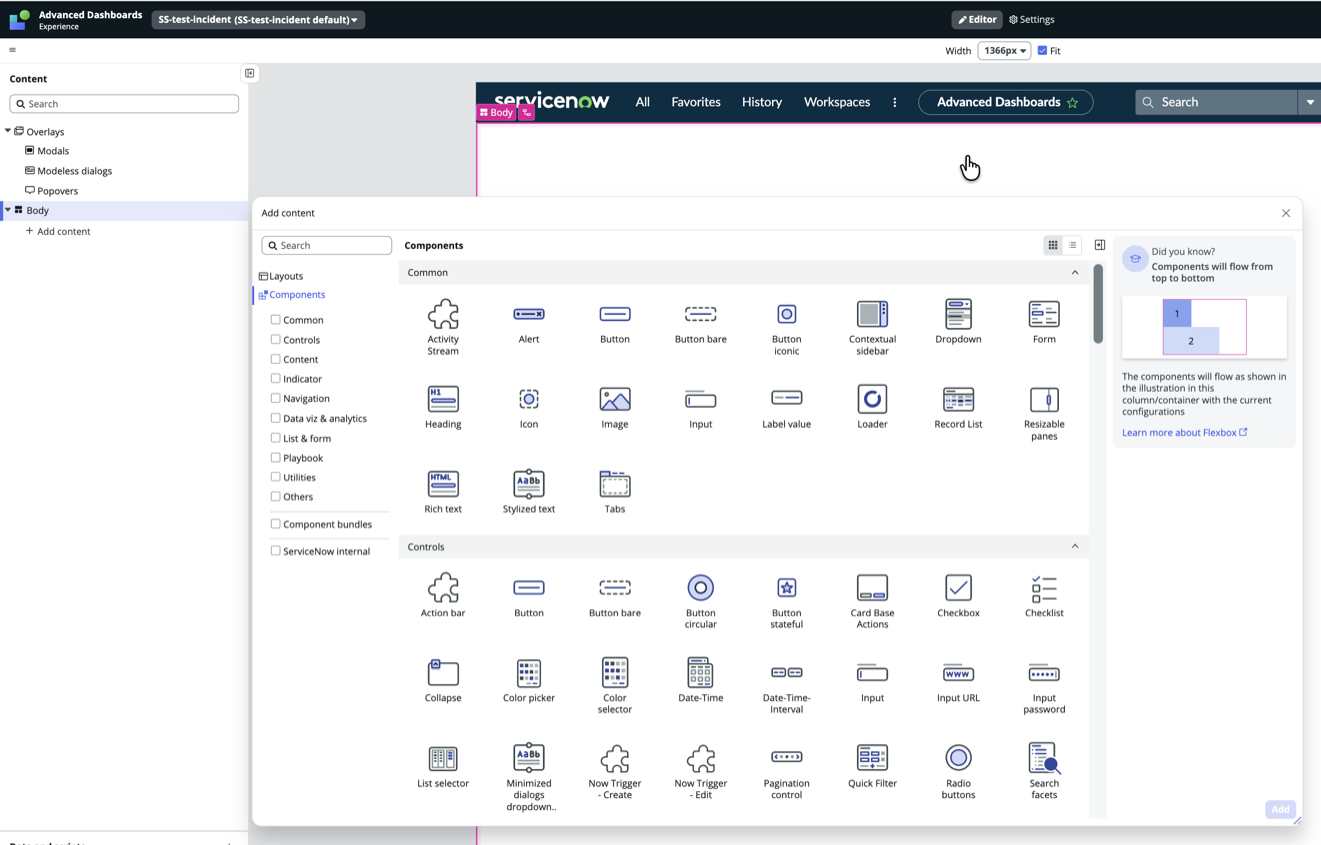Select the Radio buttons component
The image size is (1321, 845).
click(x=958, y=771)
